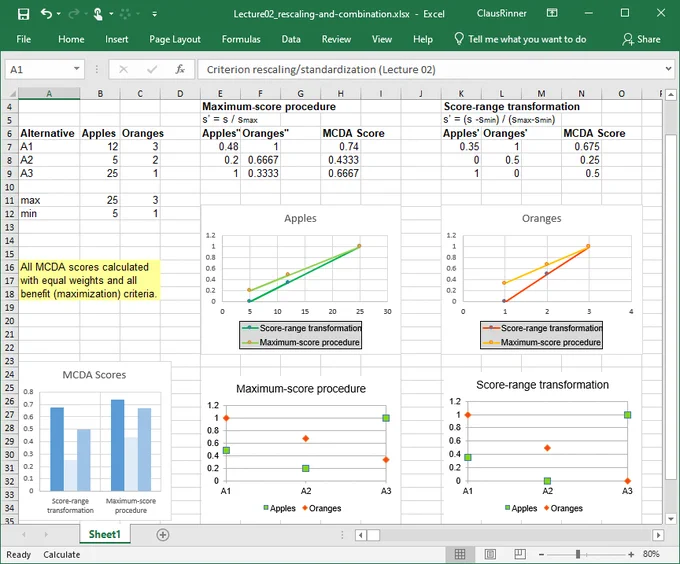The width and height of the screenshot is (680, 564).
Task: Click previous sheet navigation arrow
Action: pyautogui.click(x=24, y=535)
